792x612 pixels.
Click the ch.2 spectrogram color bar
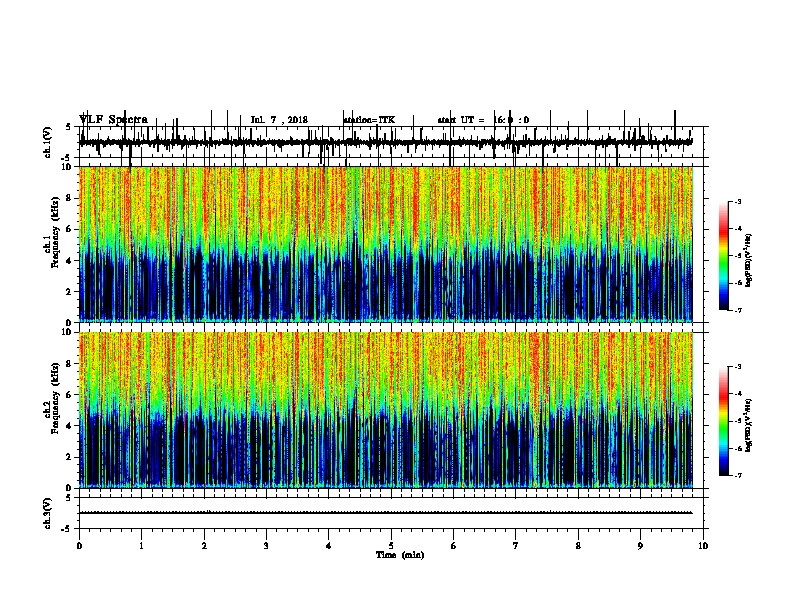(723, 421)
